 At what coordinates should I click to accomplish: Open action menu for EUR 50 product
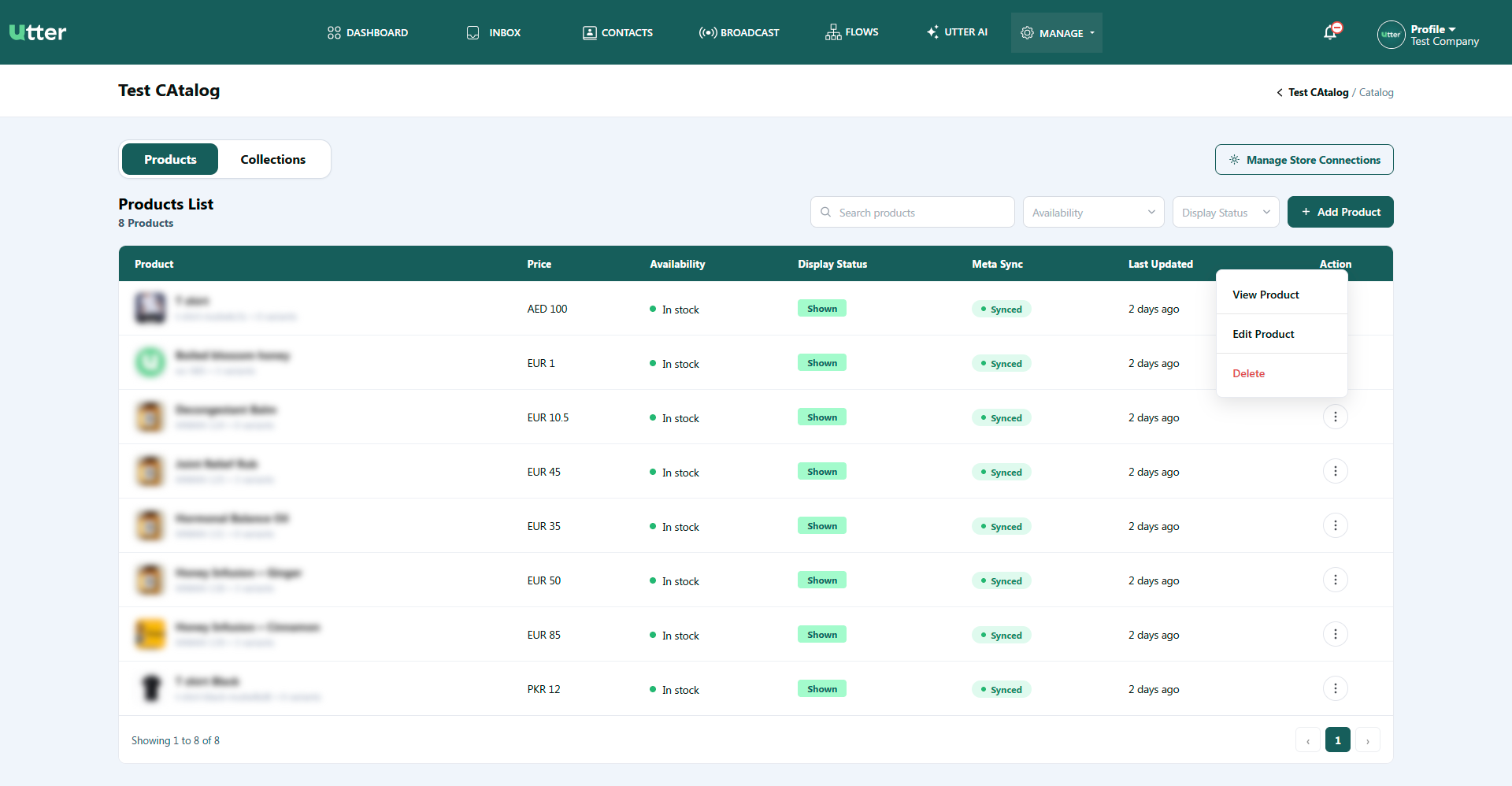(1335, 580)
